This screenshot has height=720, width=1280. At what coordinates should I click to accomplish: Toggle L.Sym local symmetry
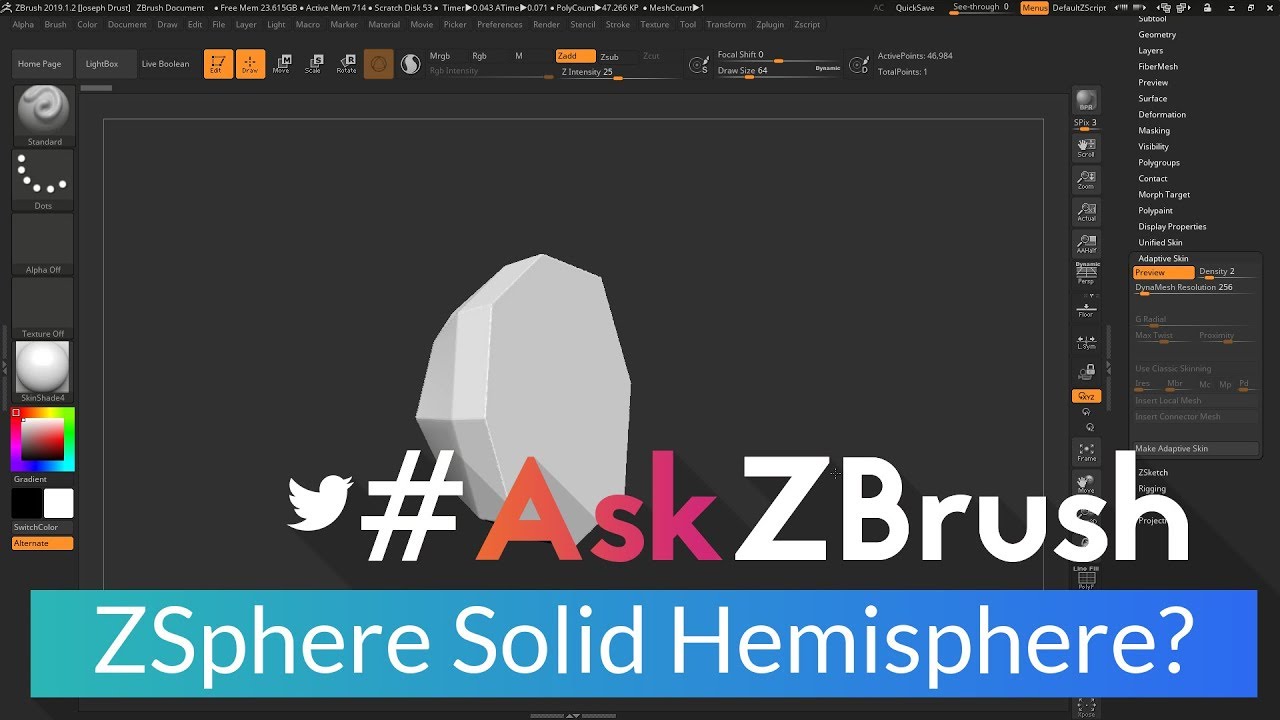pyautogui.click(x=1086, y=341)
